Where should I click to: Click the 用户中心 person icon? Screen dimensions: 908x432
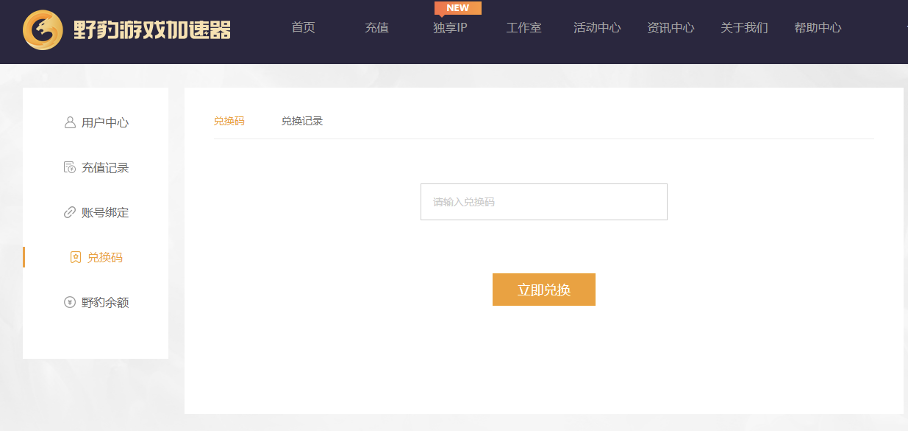70,122
